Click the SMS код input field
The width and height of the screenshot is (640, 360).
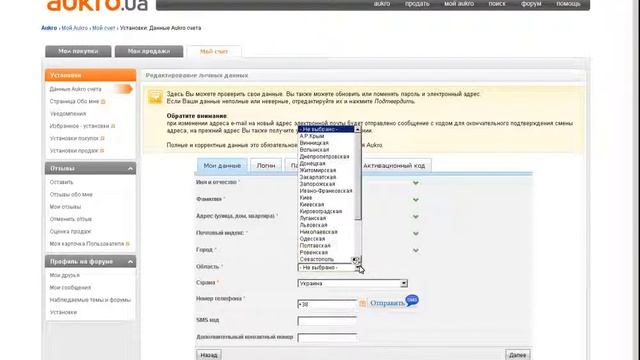click(x=327, y=321)
